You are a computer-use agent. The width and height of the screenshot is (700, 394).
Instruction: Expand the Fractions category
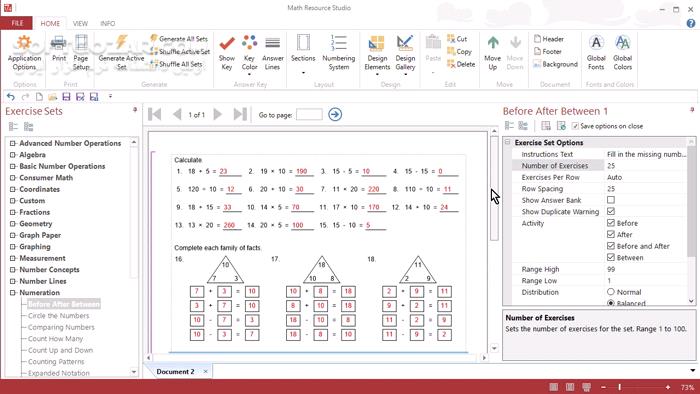[12, 212]
